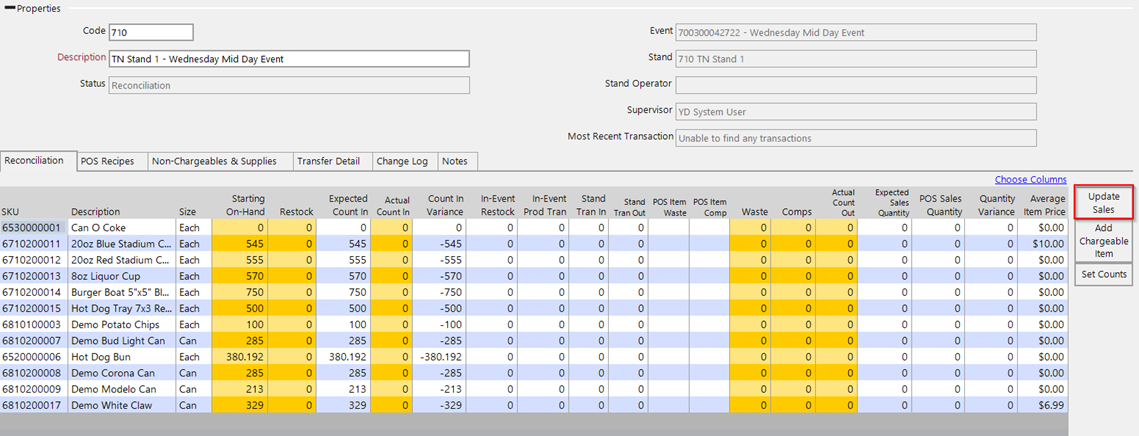
Task: Click Actual Count In cell for Hot Dog Bun
Action: [392, 356]
